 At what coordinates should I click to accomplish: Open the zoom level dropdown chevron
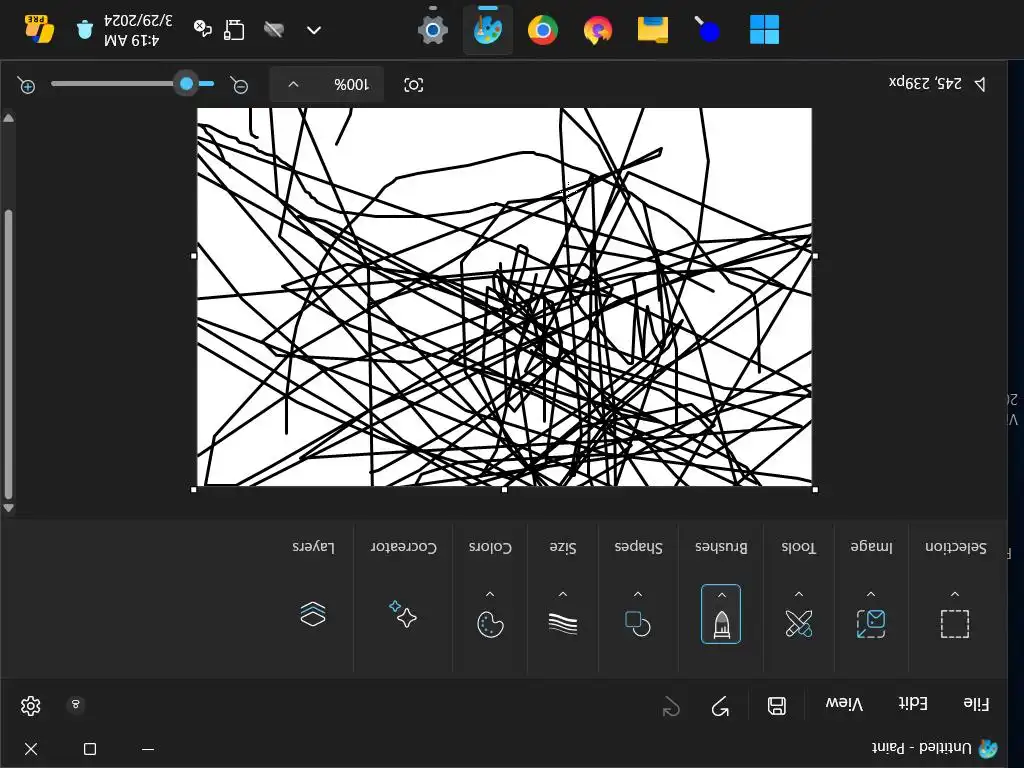click(293, 85)
